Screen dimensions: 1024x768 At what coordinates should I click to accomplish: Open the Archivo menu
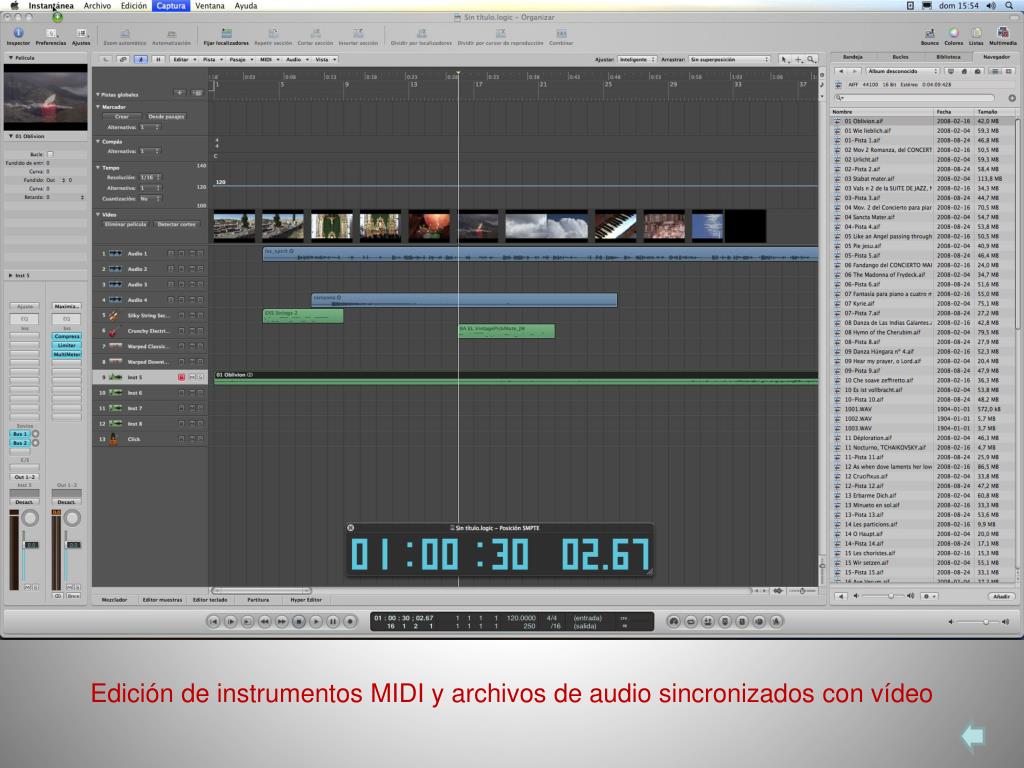pyautogui.click(x=97, y=6)
